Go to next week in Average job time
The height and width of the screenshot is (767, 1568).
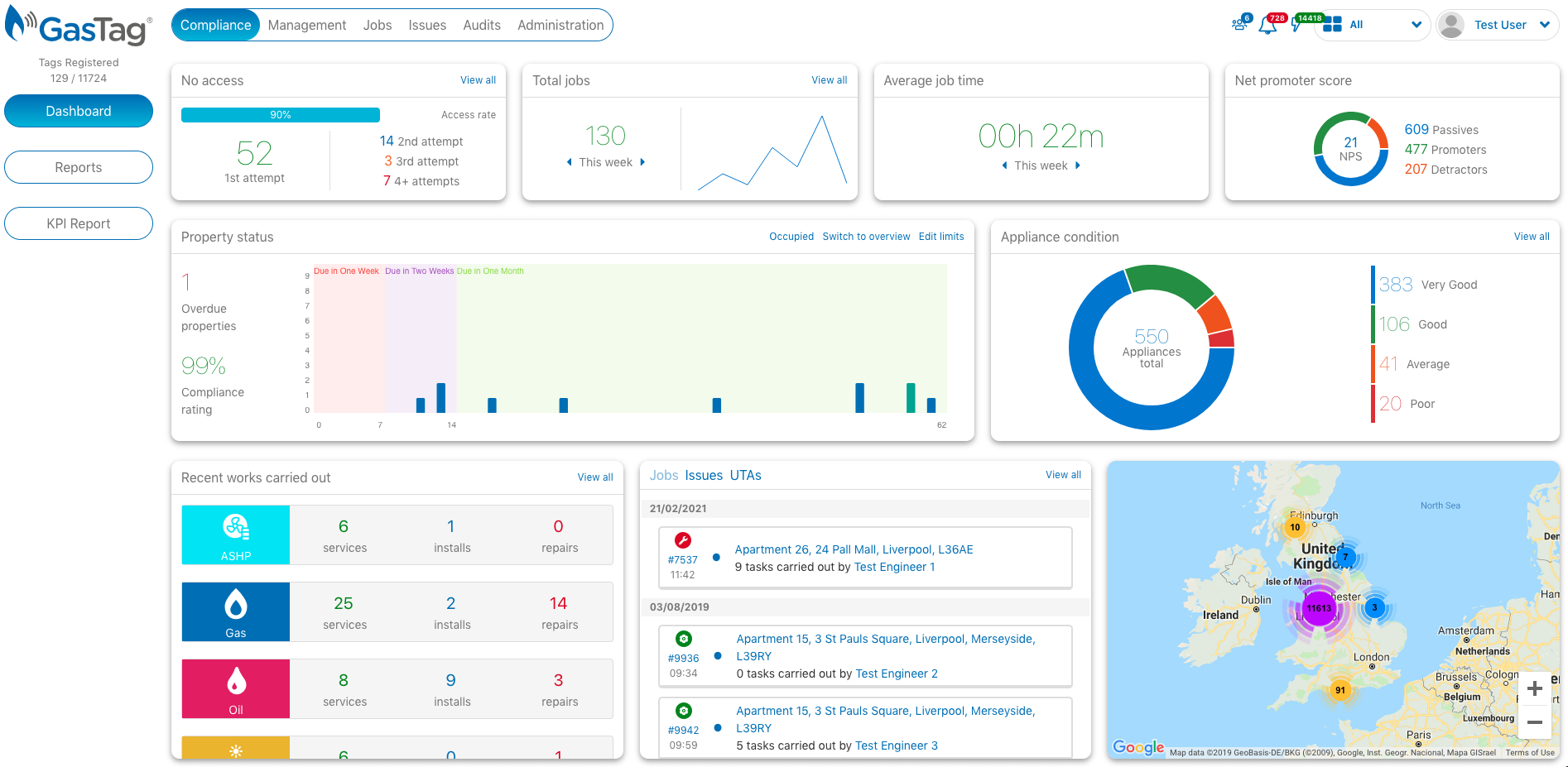click(x=1078, y=165)
